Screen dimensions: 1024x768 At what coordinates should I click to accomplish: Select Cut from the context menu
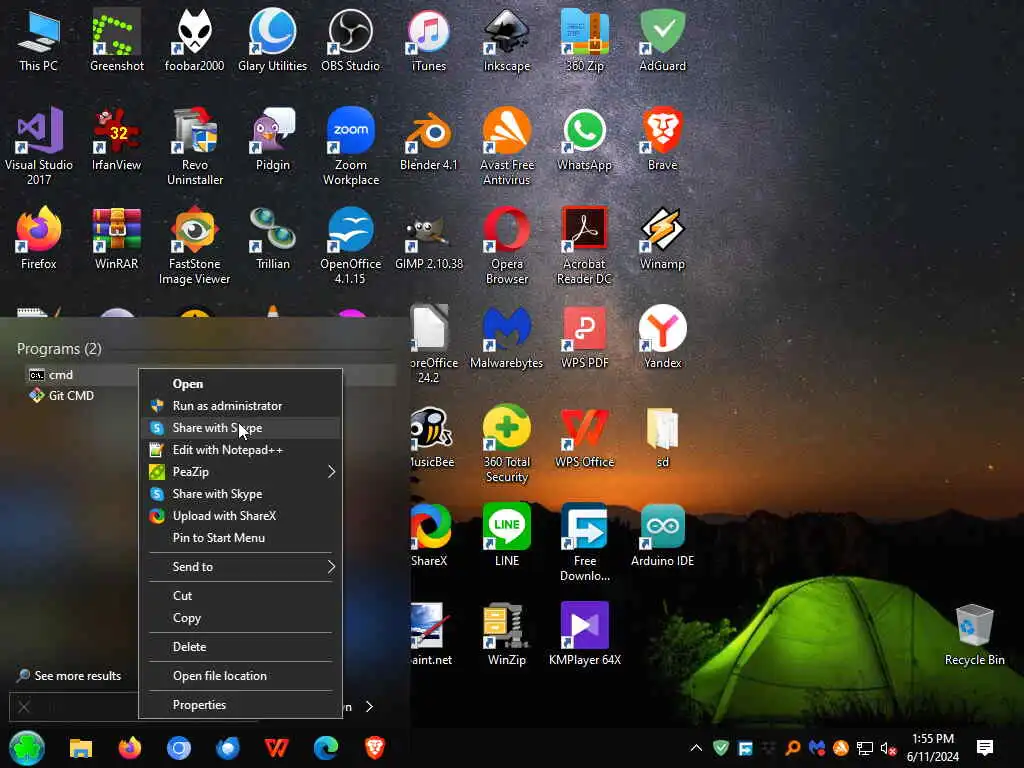pyautogui.click(x=240, y=596)
